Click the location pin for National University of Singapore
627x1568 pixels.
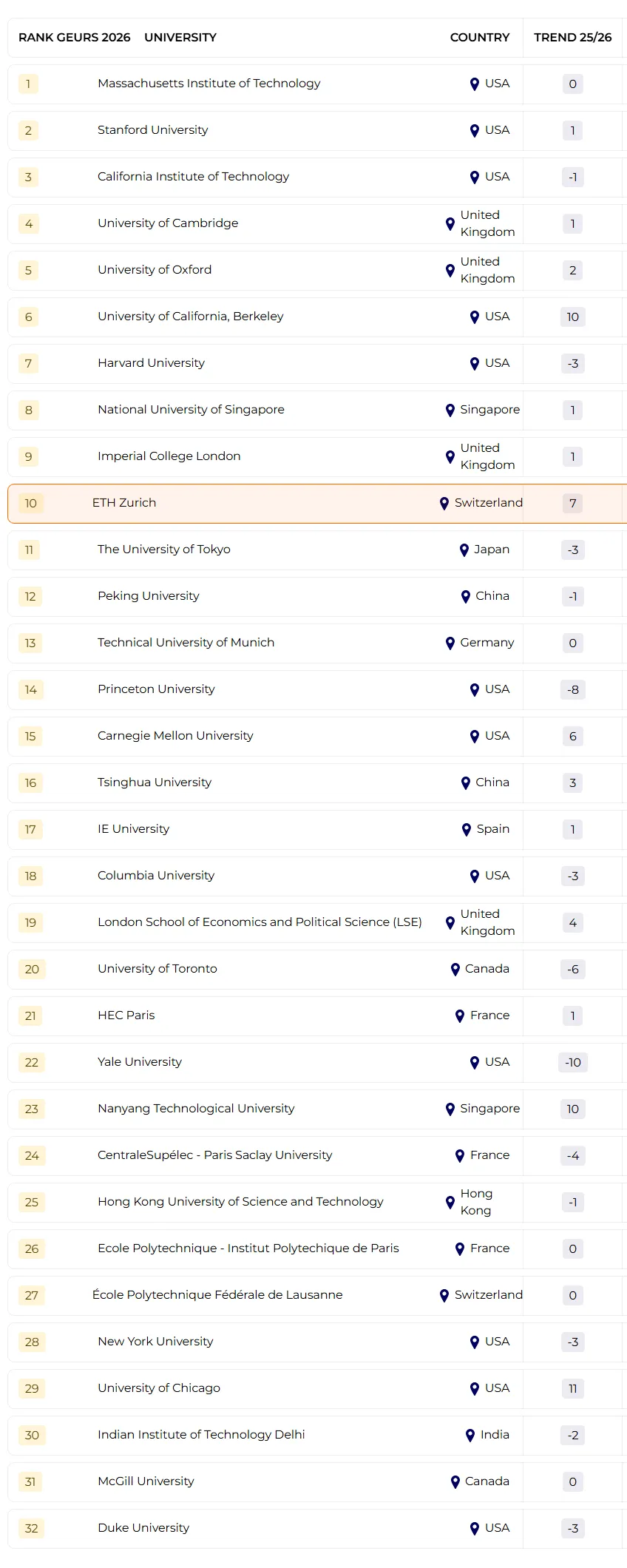[450, 410]
